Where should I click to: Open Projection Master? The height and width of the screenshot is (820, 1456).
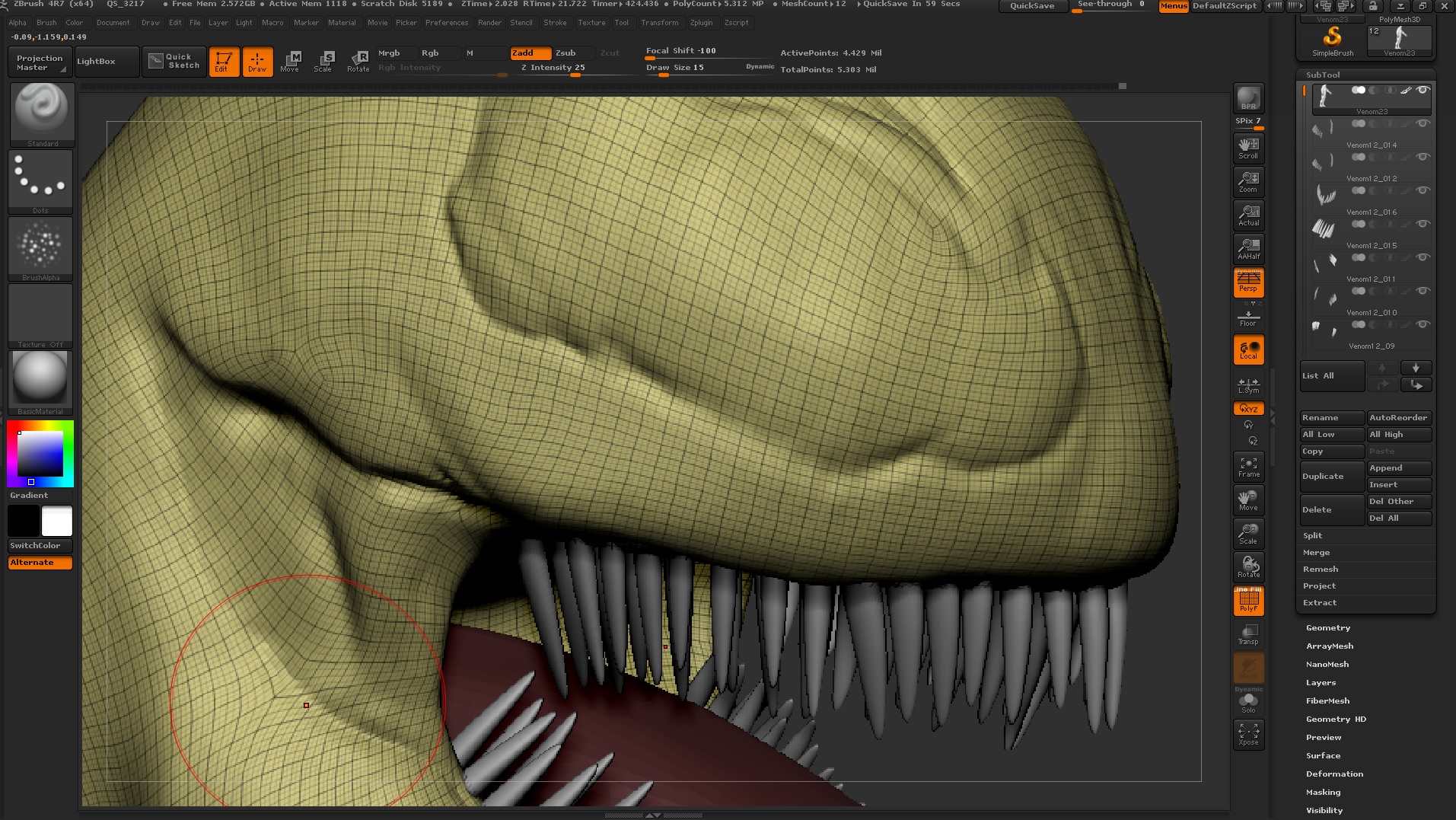coord(40,62)
